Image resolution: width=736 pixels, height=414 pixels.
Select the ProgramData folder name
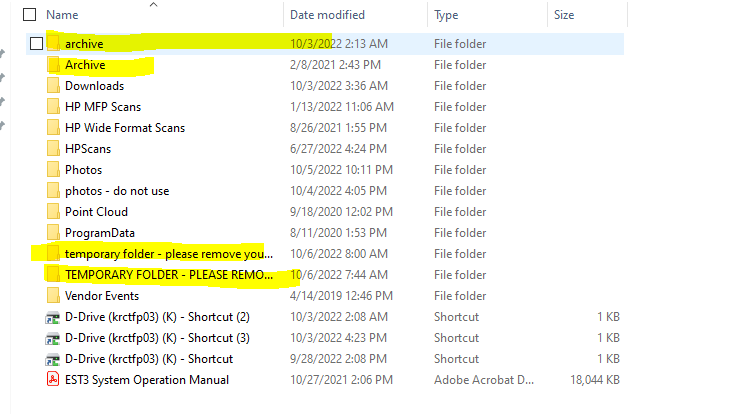[98, 233]
